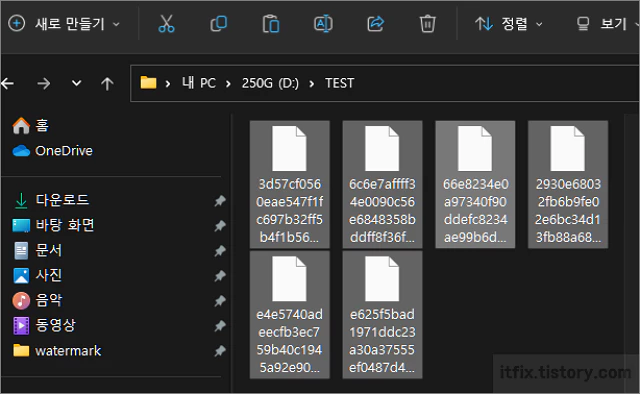Click file name starting e4e5740ad
This screenshot has height=394, width=640.
tap(289, 341)
